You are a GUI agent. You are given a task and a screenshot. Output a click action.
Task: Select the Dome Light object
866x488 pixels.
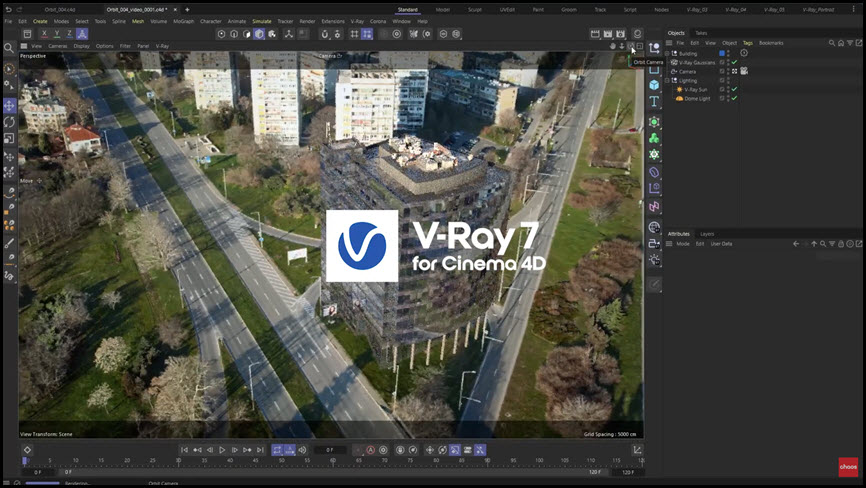697,98
